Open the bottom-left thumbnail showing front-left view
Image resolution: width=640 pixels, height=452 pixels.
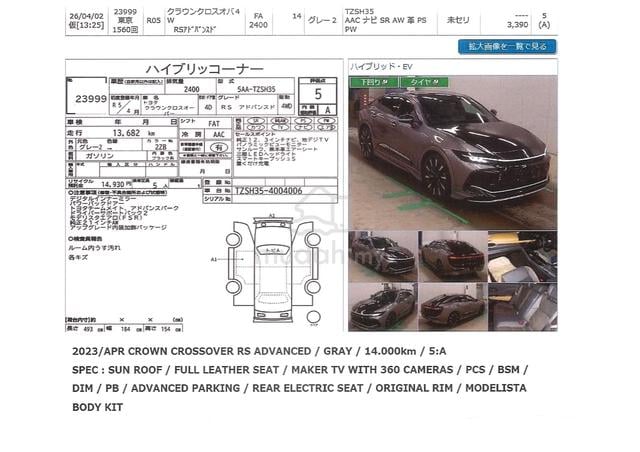click(x=383, y=307)
